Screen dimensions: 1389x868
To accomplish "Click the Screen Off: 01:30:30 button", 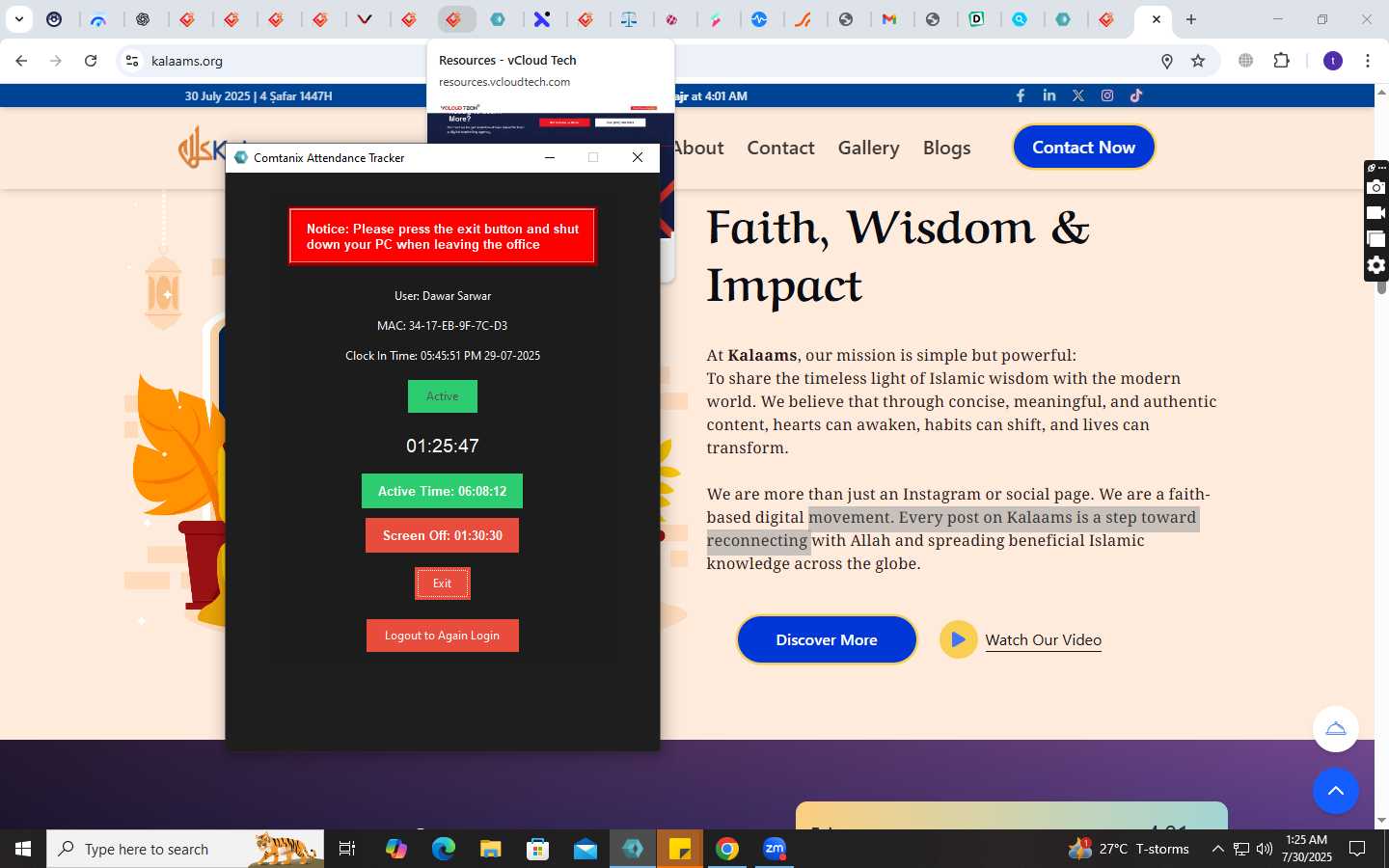I will [442, 535].
